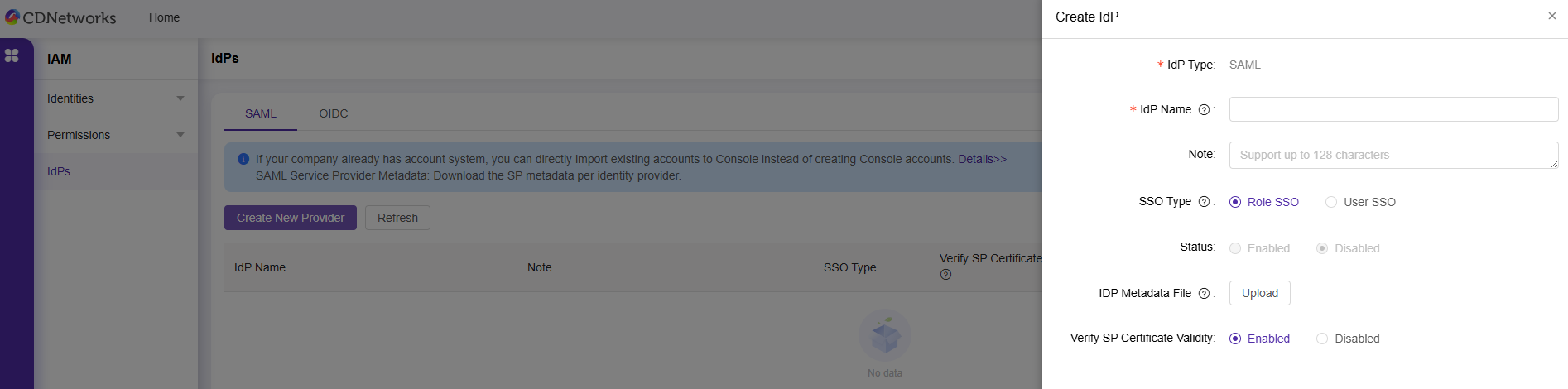Set certificate validity verification to Disabled
Viewport: 1568px width, 389px height.
coord(1322,339)
